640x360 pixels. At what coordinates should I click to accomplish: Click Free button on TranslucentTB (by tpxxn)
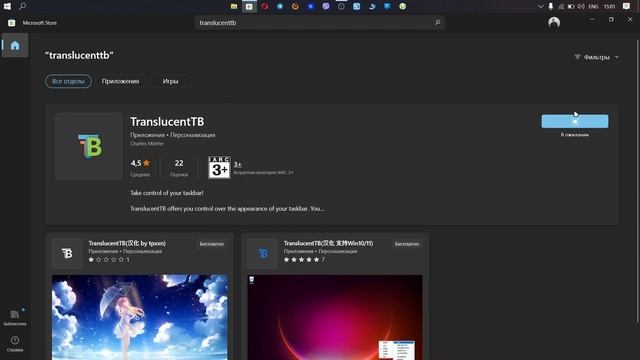click(x=211, y=244)
